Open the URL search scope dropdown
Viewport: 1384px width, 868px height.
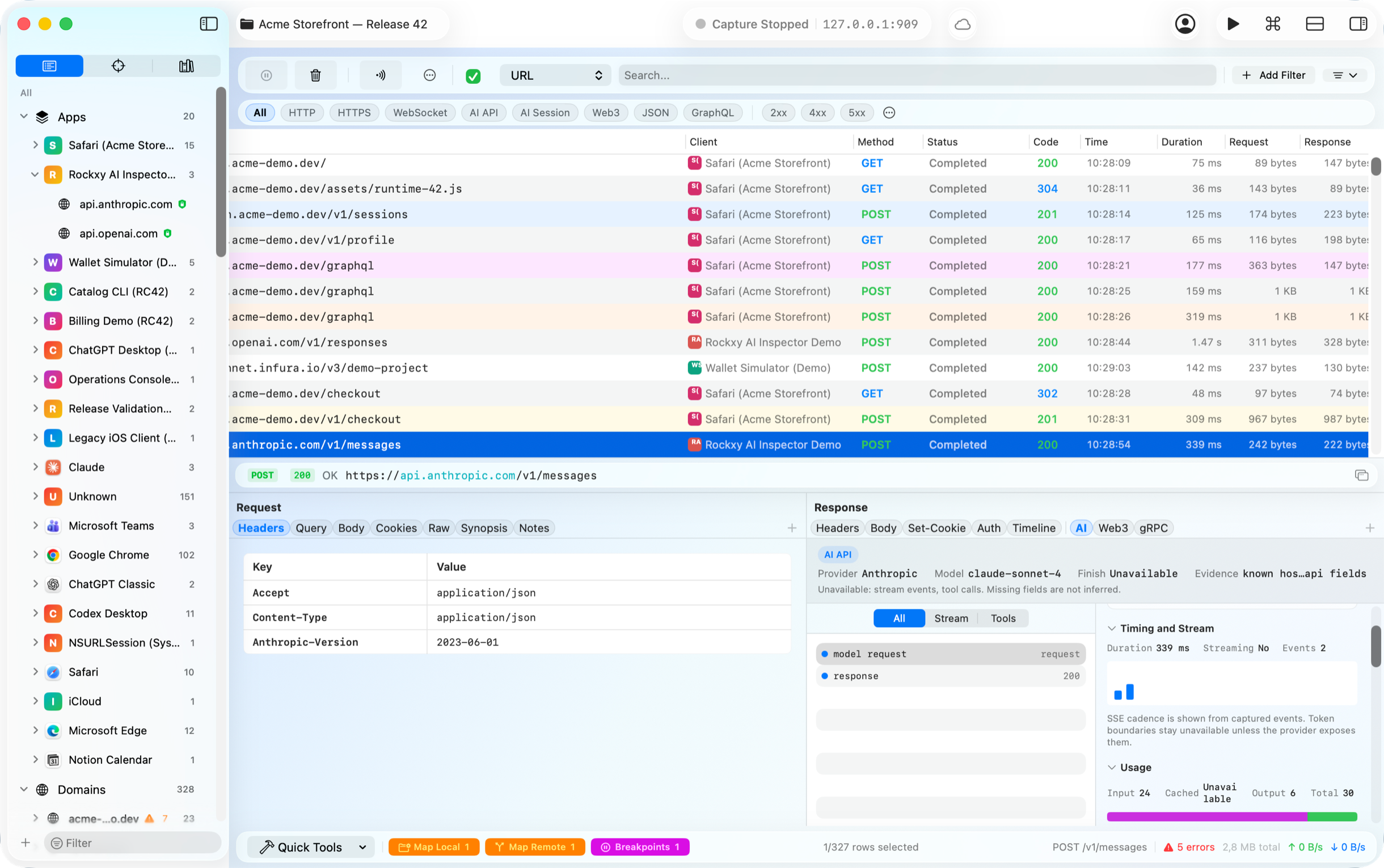coord(555,75)
